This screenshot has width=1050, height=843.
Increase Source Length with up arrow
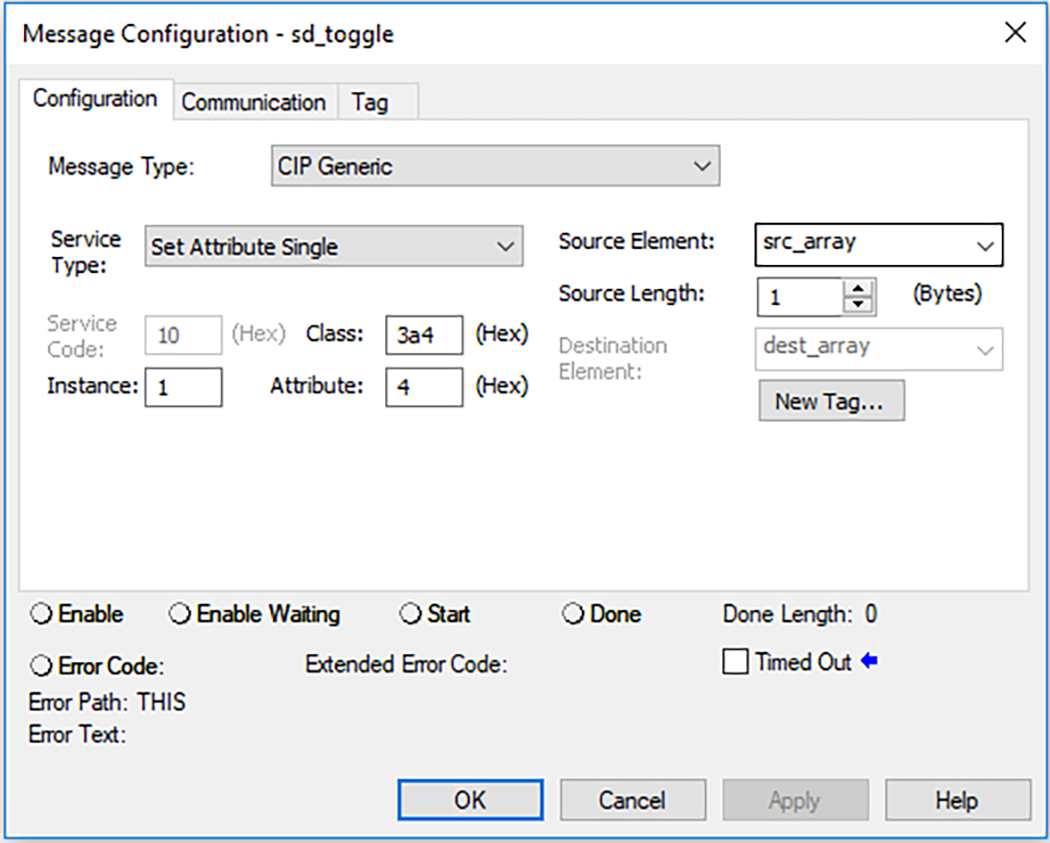point(858,288)
